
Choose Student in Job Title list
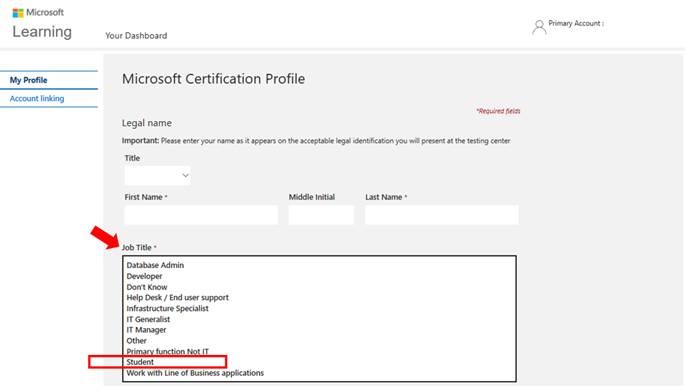point(140,362)
